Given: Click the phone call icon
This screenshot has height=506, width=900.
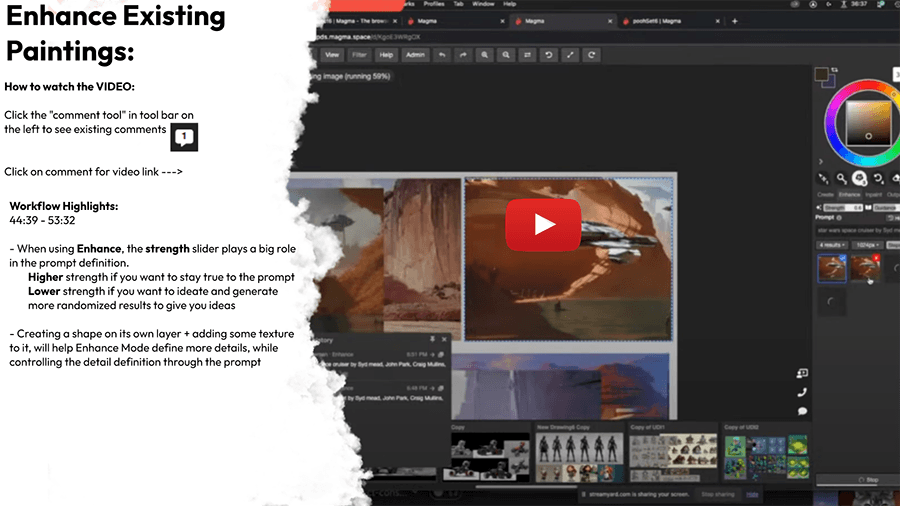Looking at the screenshot, I should tap(802, 392).
